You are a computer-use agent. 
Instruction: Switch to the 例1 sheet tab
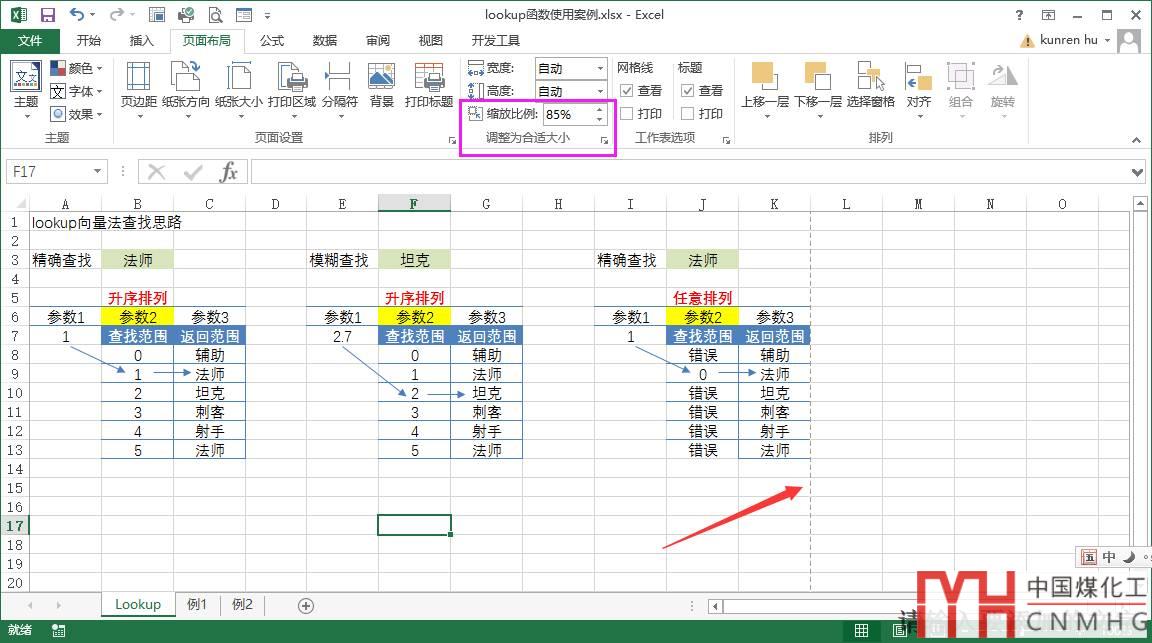click(x=197, y=605)
